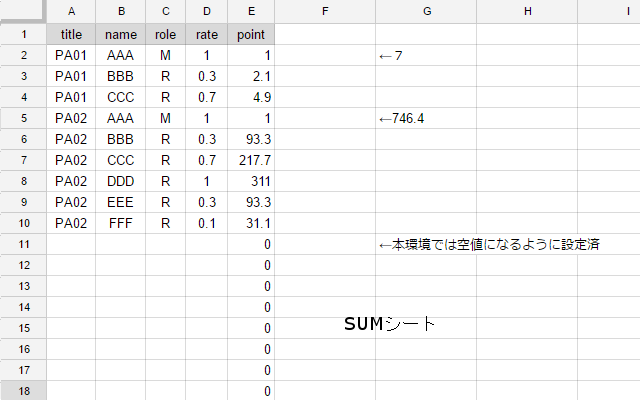Viewport: 640px width, 400px height.
Task: Click the SUMシート label text
Action: [x=390, y=324]
